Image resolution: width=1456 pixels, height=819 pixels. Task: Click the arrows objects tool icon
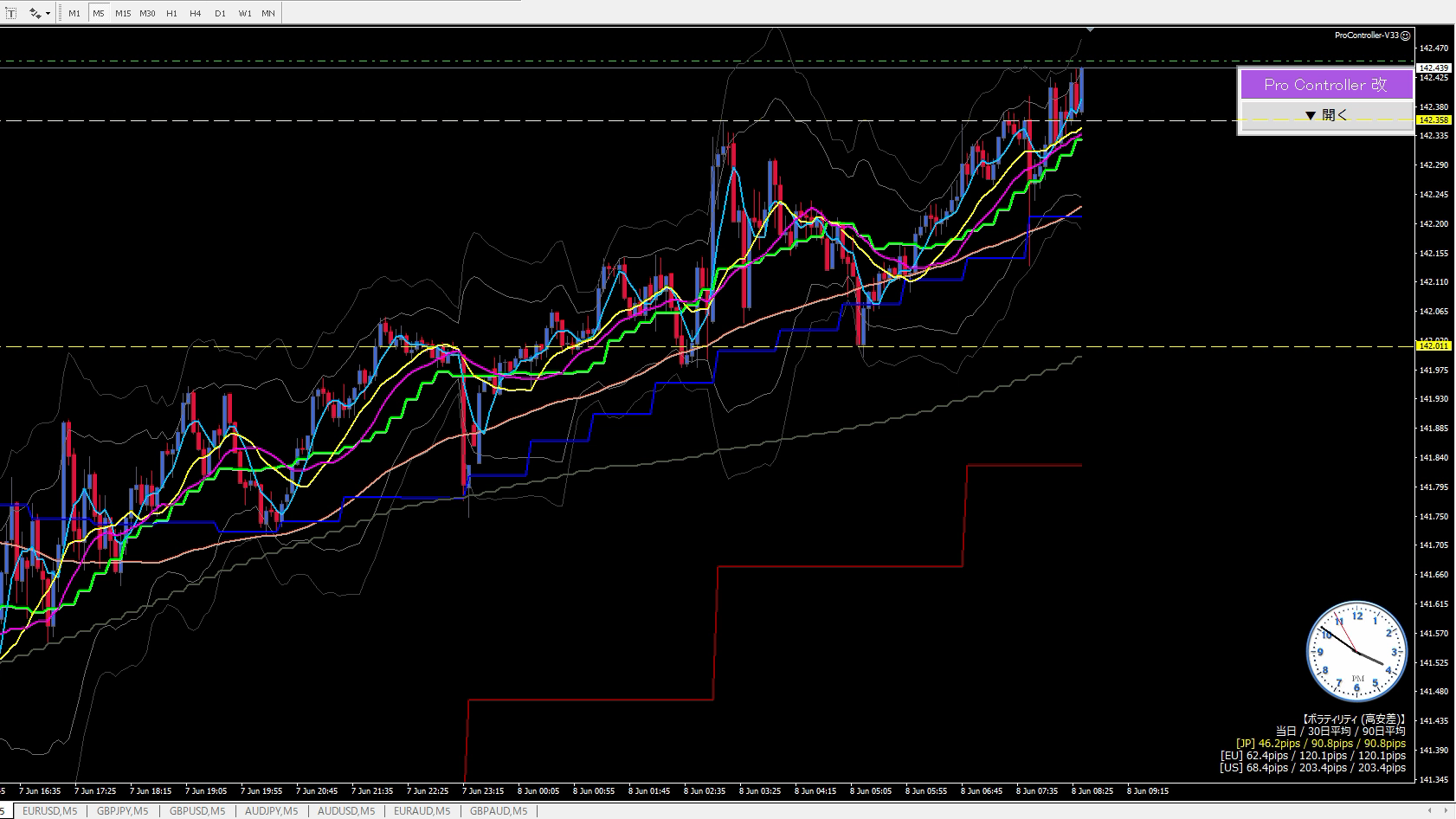[x=34, y=13]
